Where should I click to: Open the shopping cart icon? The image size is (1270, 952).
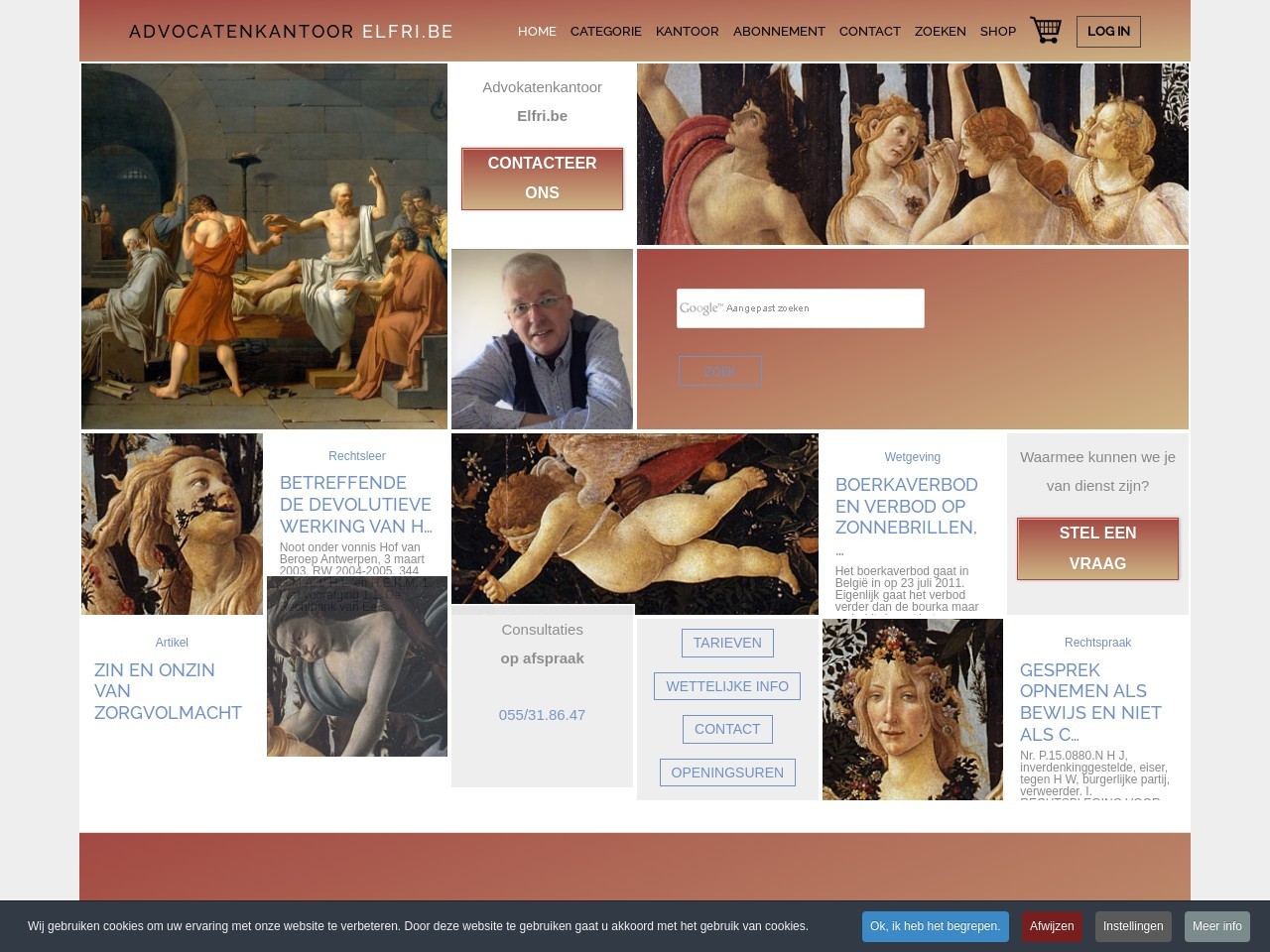tap(1046, 30)
